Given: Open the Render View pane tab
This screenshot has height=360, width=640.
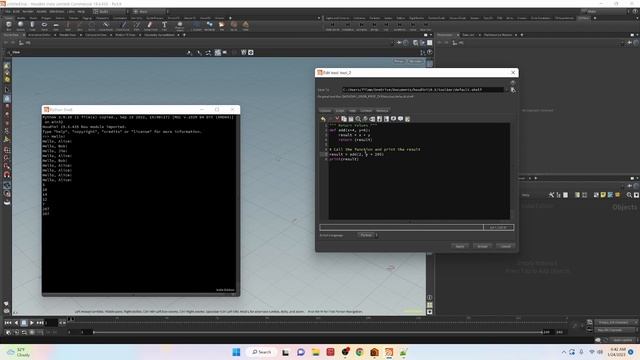Looking at the screenshot, I should coord(68,35).
